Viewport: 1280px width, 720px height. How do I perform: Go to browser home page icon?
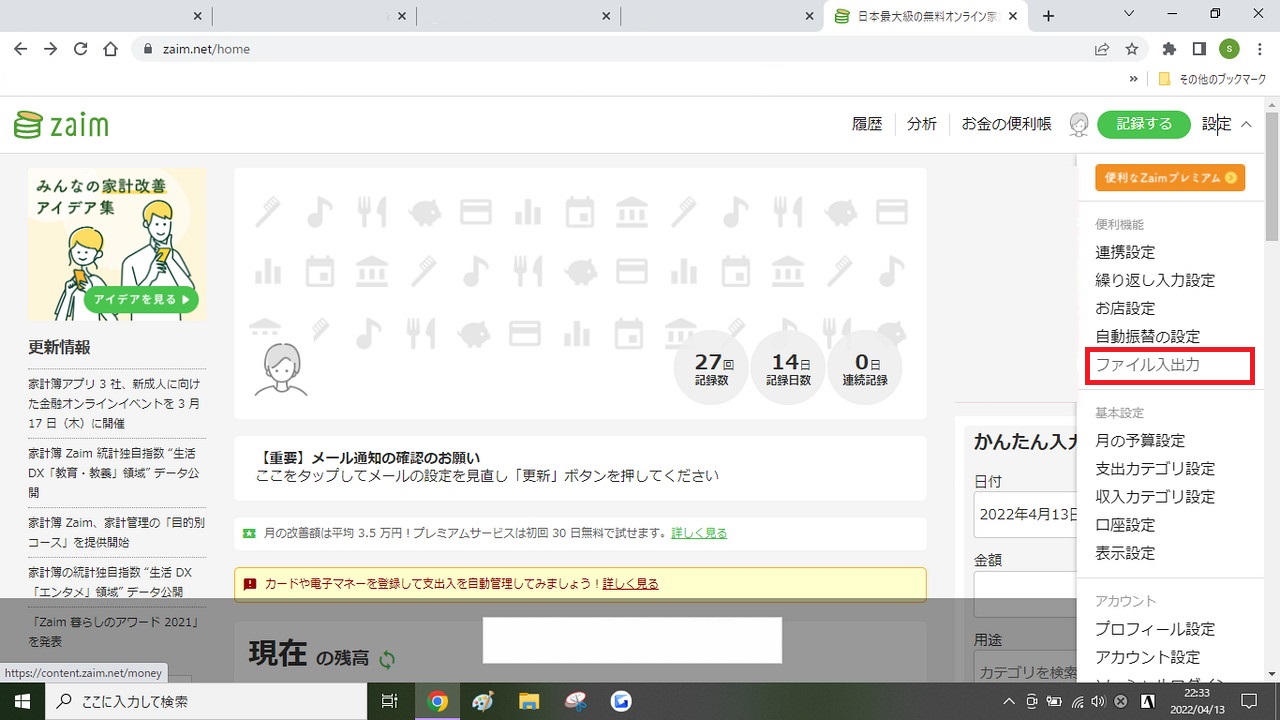click(x=110, y=48)
